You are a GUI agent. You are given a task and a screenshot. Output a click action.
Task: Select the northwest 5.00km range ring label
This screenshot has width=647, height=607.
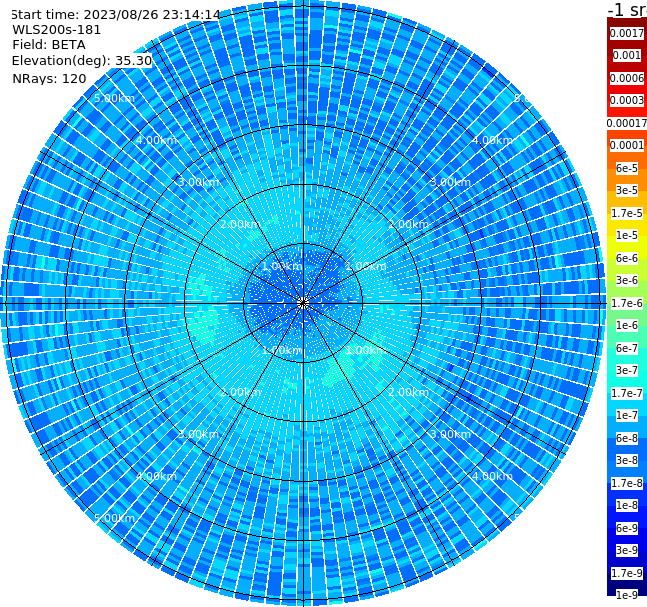point(114,98)
